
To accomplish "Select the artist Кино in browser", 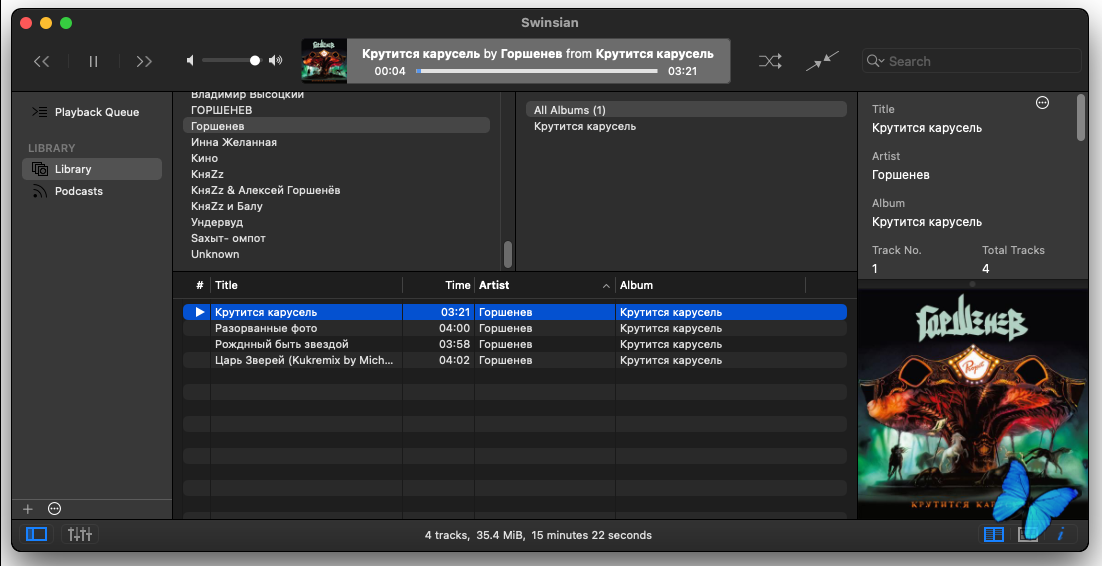I will click(204, 158).
